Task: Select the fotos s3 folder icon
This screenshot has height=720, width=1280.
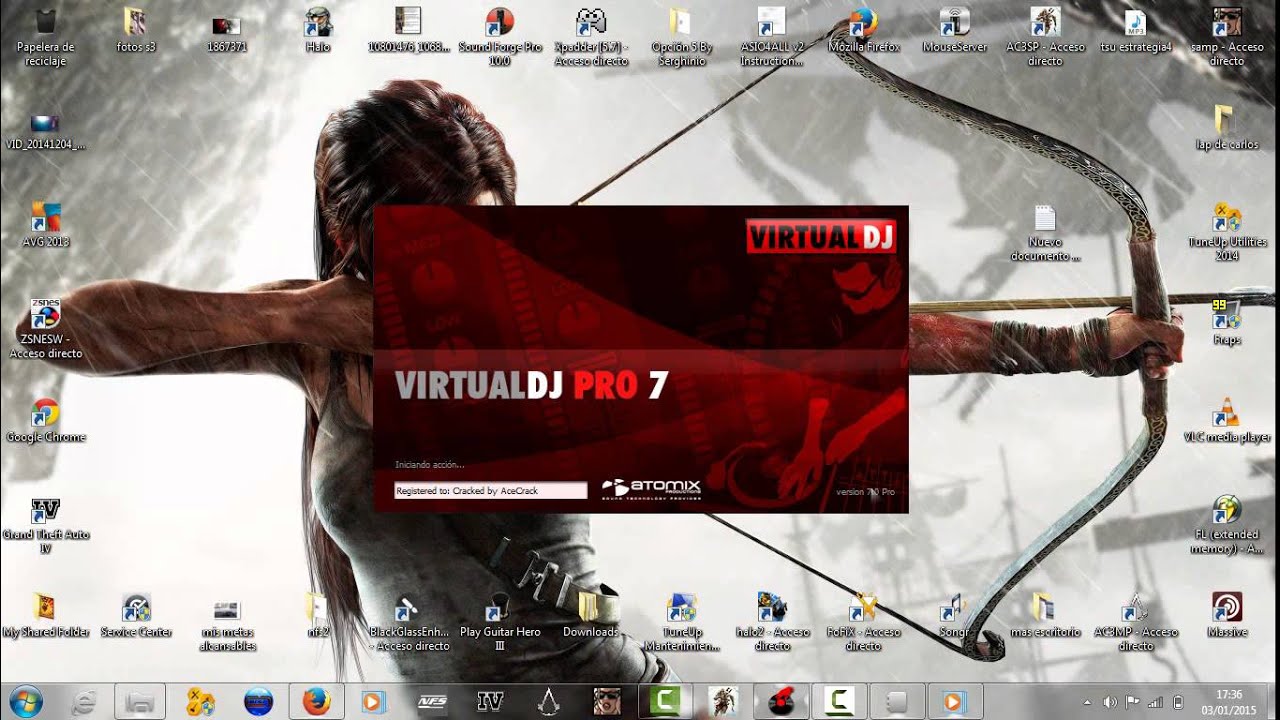Action: click(x=136, y=30)
